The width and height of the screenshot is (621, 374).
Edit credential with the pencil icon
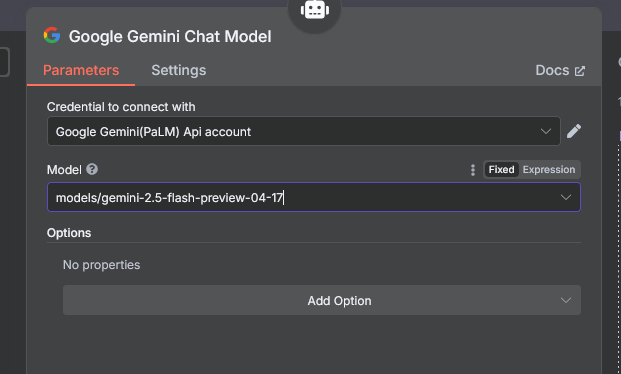click(574, 131)
